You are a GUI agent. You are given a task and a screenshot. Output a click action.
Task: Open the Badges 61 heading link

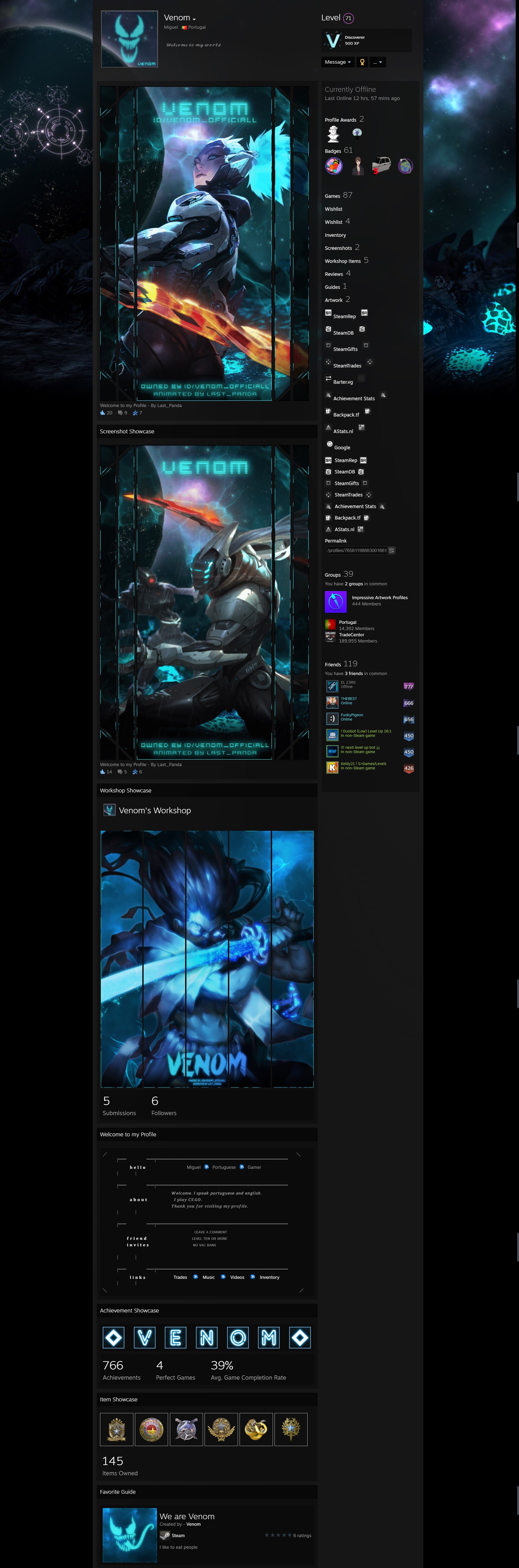click(339, 150)
